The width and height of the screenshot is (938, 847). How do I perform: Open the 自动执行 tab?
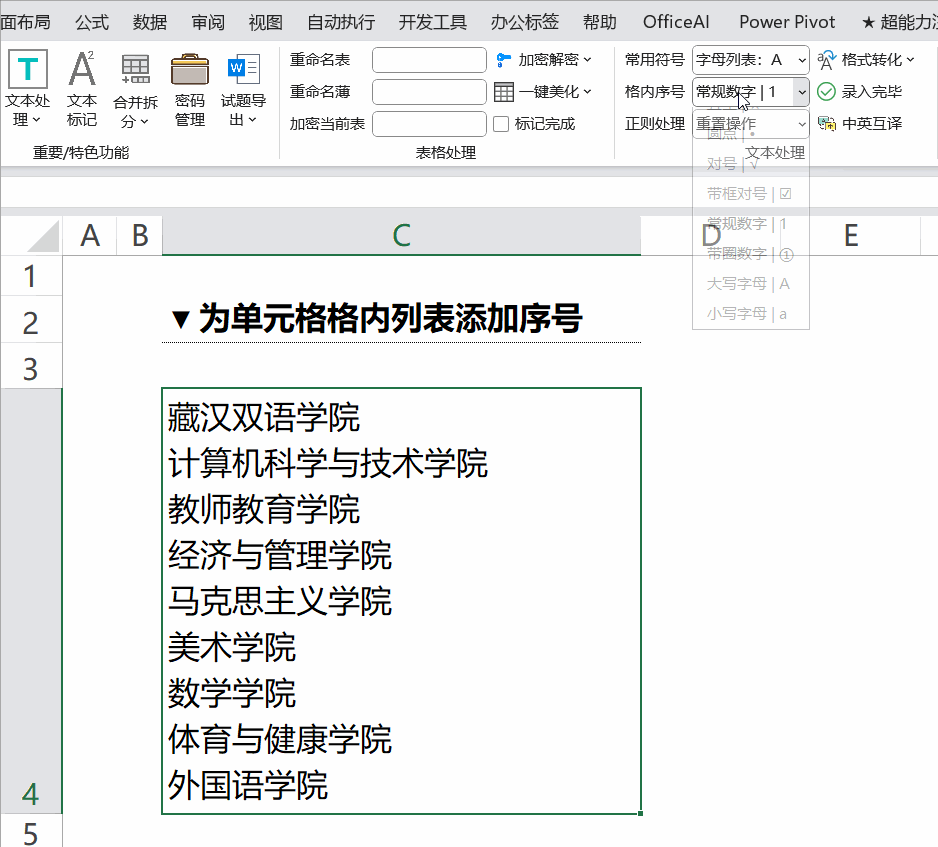(x=341, y=22)
